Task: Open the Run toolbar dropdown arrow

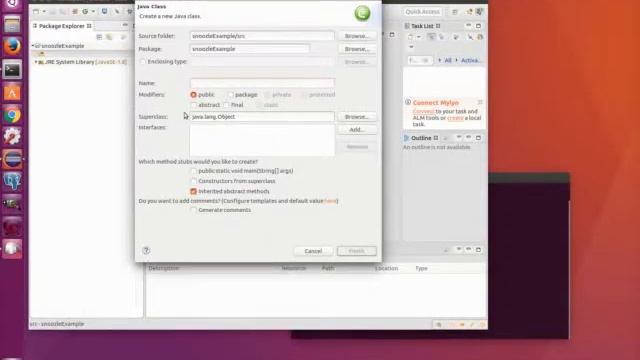Action: (x=93, y=11)
